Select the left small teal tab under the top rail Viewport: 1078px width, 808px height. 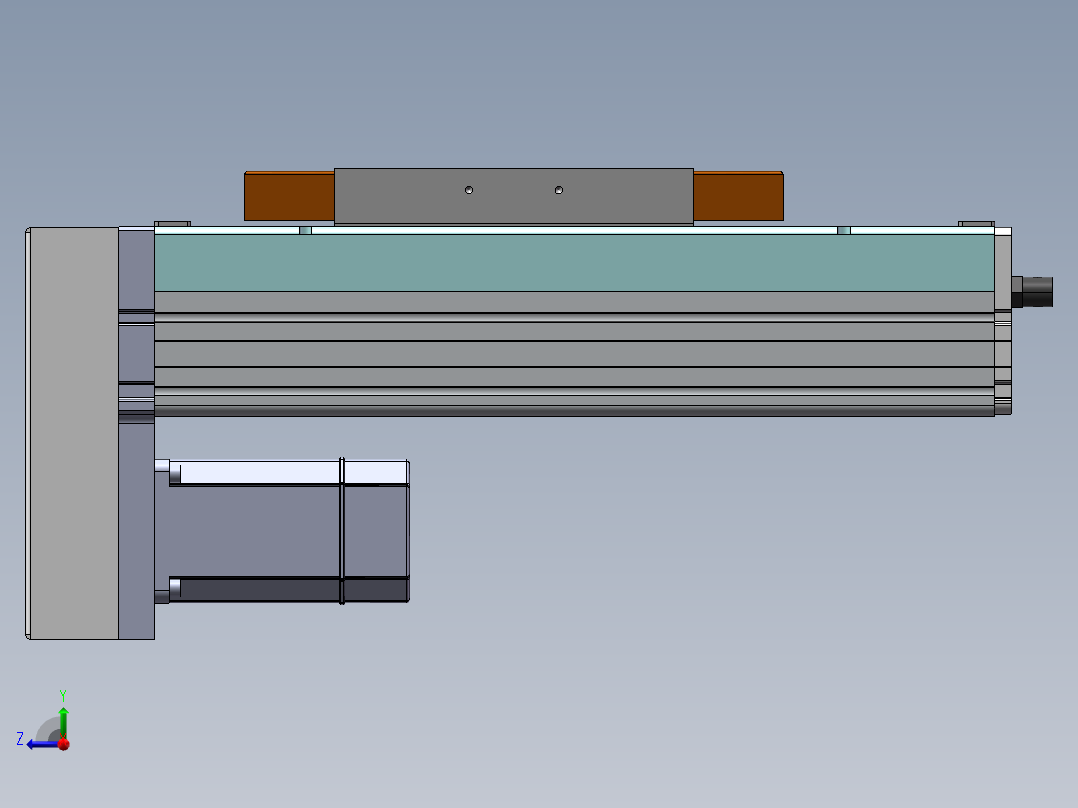(305, 230)
